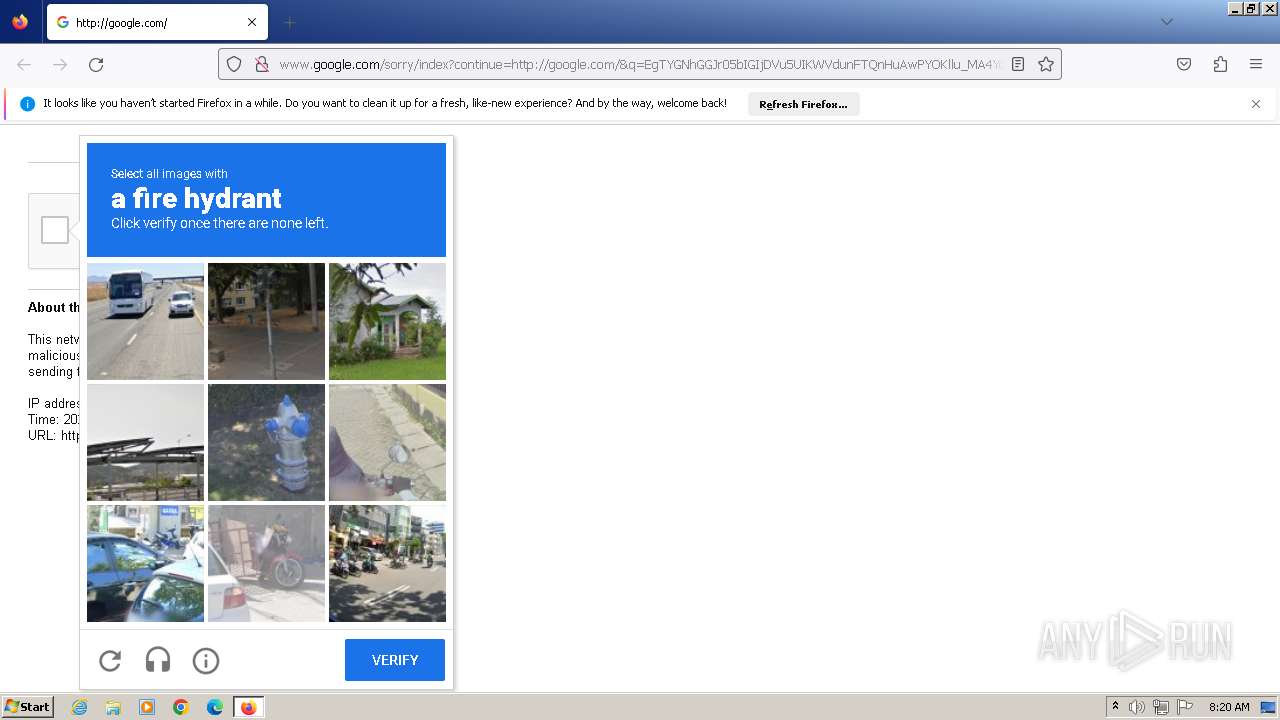Click the info icon in notification bar

click(x=28, y=104)
